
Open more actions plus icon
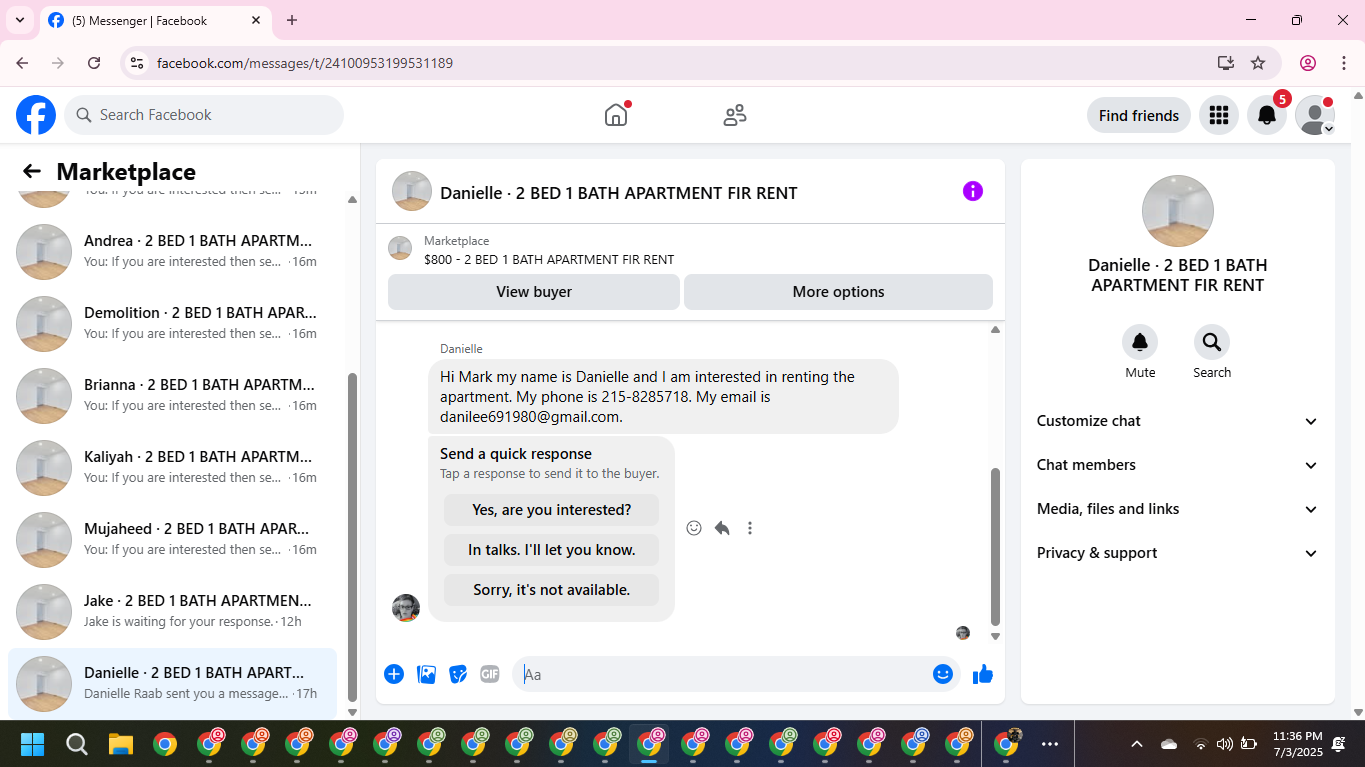click(x=394, y=674)
